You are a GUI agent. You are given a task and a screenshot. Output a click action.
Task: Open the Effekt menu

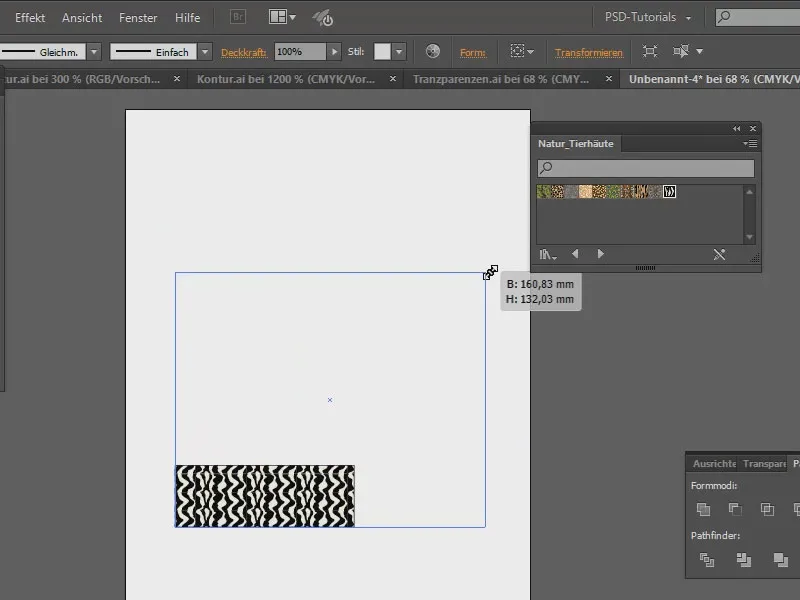30,17
